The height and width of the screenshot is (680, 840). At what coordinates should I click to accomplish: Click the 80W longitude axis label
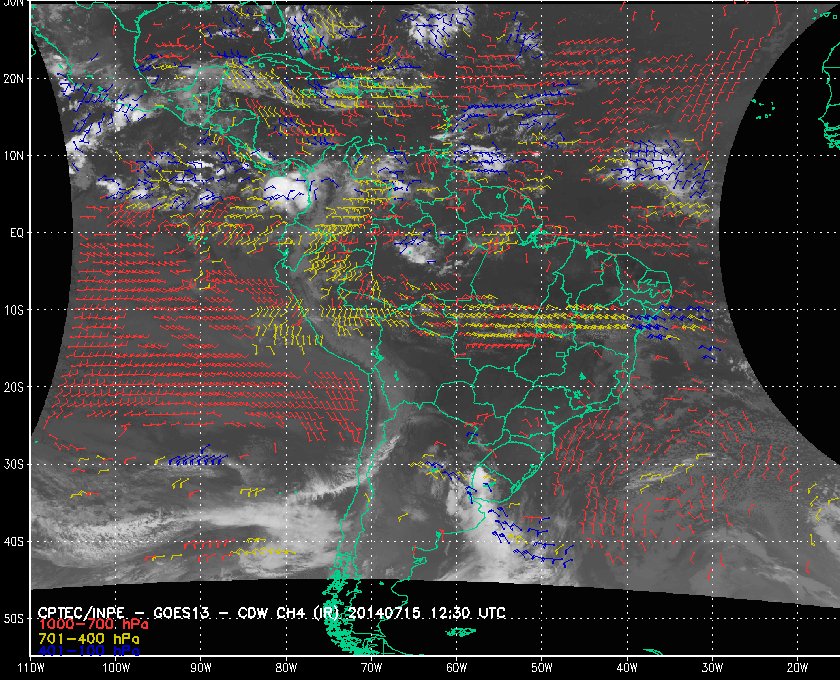click(x=286, y=668)
